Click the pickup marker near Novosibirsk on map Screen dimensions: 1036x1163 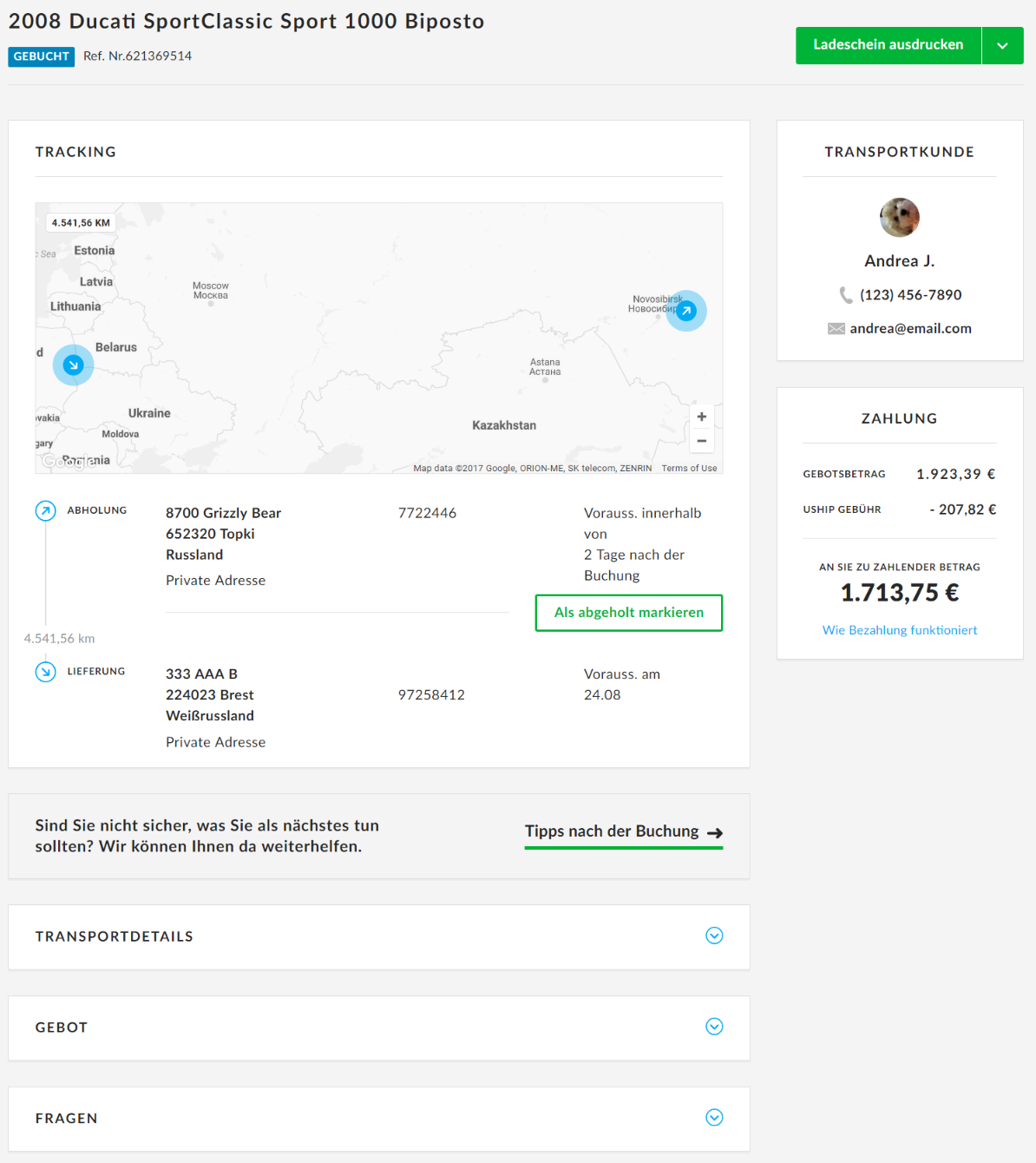click(x=686, y=311)
